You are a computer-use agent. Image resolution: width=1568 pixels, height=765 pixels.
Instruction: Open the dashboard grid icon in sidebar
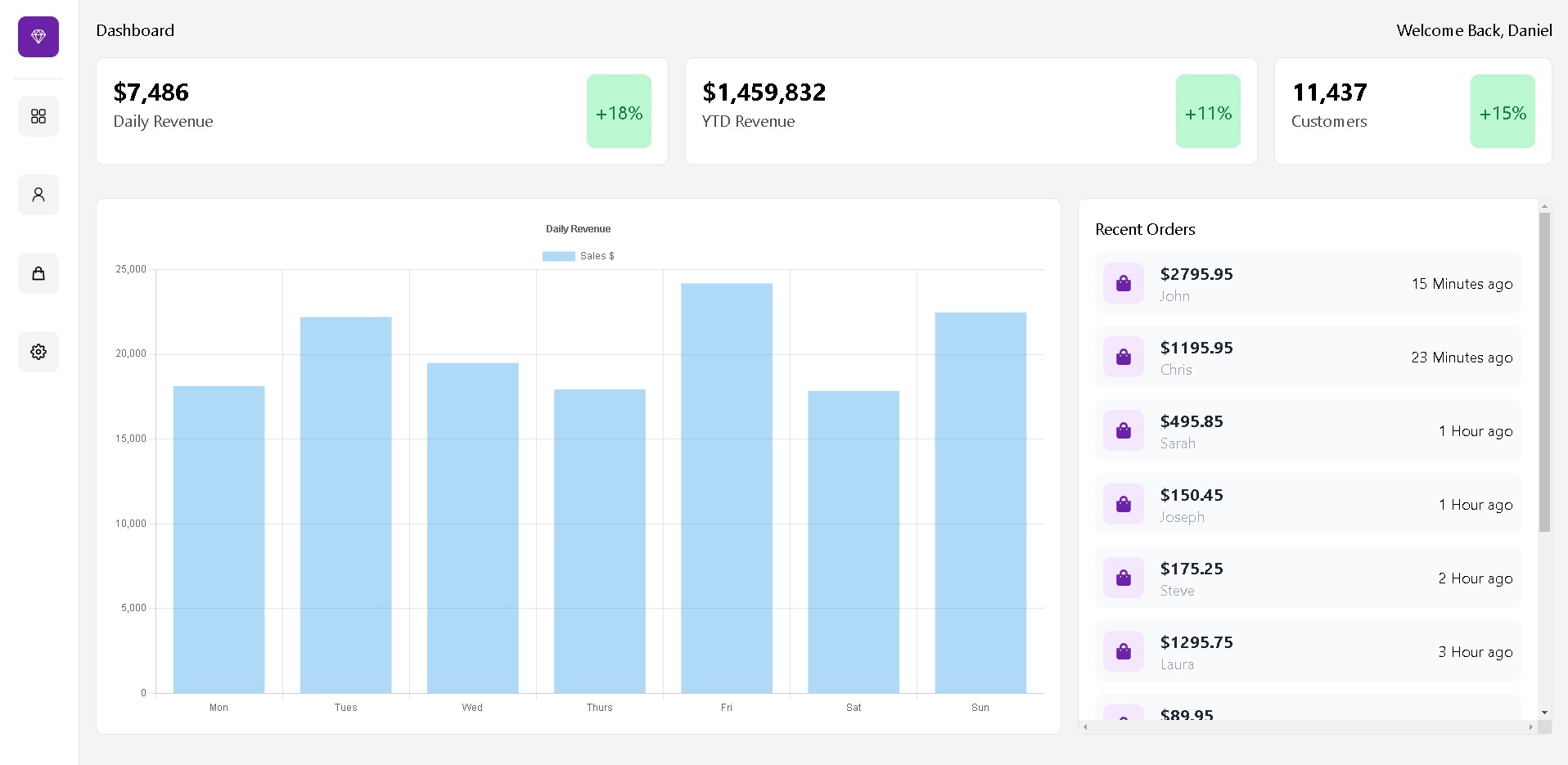tap(38, 116)
